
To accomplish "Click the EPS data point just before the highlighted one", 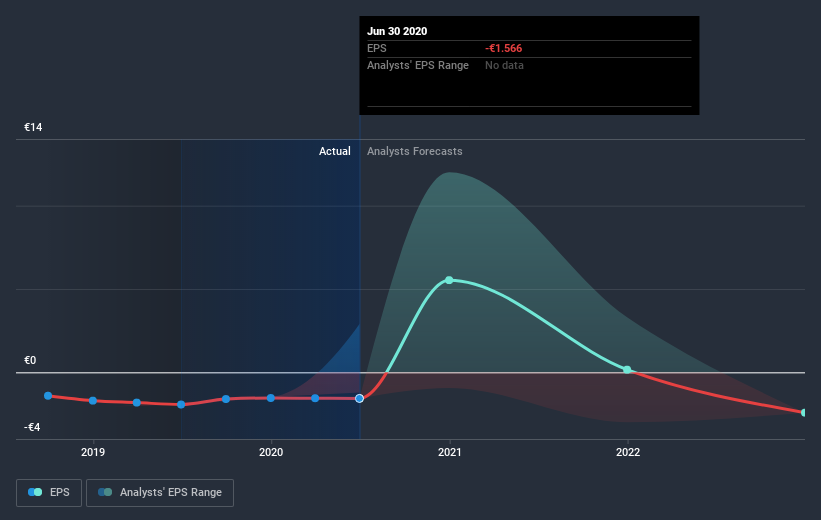I will click(315, 398).
